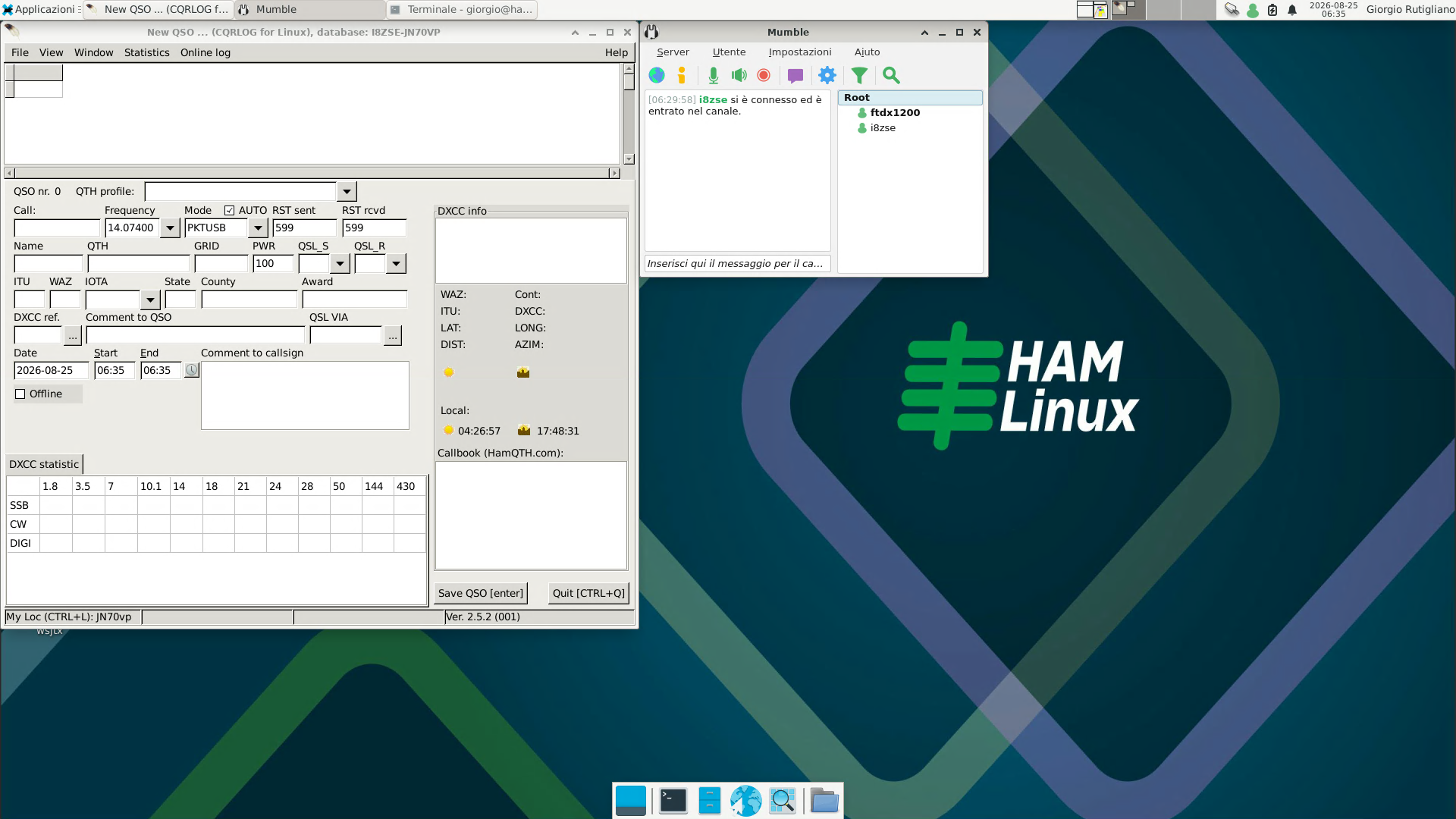
Task: Click the green search magnifier icon
Action: (x=891, y=75)
